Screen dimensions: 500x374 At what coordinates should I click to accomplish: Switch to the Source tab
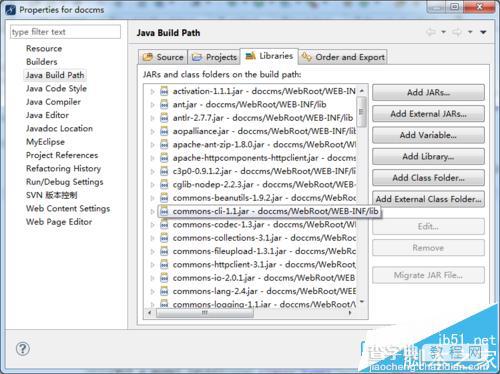[163, 57]
